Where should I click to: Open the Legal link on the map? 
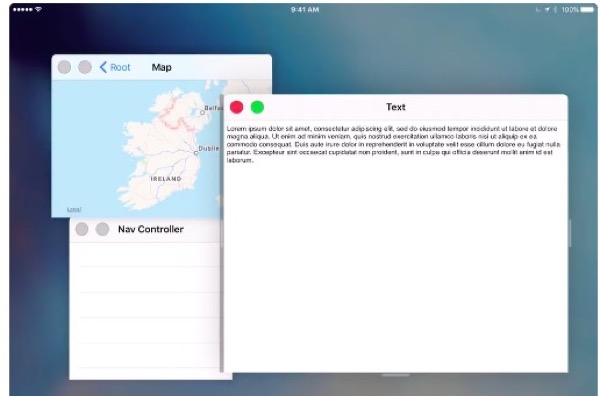(74, 209)
